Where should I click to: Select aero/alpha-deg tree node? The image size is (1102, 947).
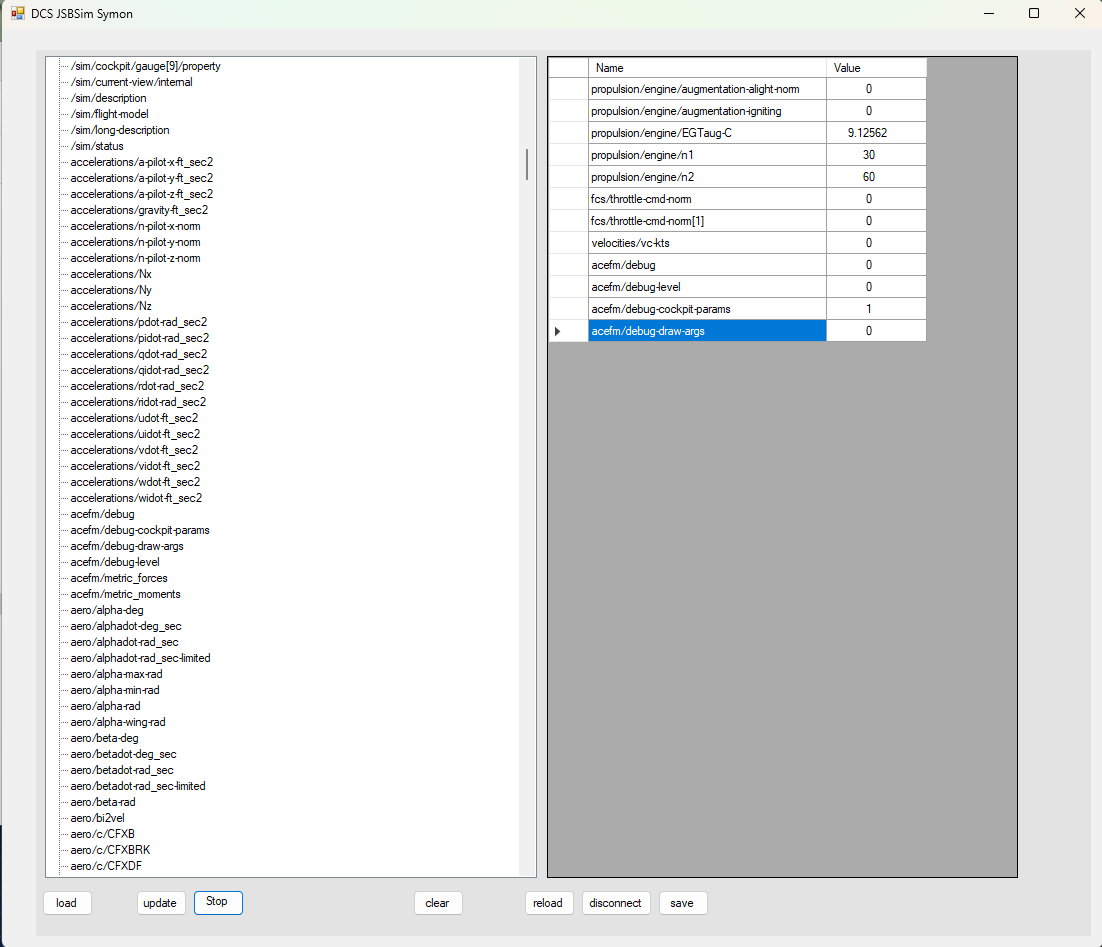(x=107, y=610)
